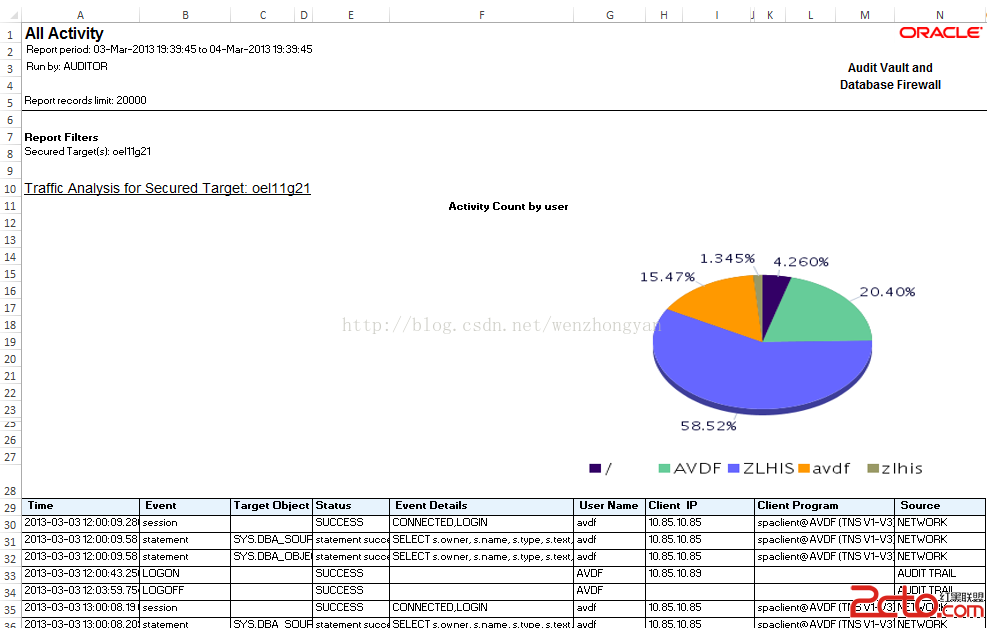
Task: Click the 'Client IP' table header
Action: click(x=700, y=506)
